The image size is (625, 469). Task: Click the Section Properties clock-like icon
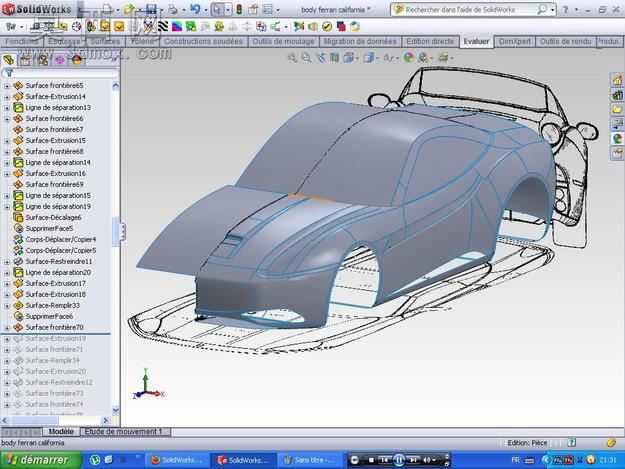pyautogui.click(x=76, y=27)
